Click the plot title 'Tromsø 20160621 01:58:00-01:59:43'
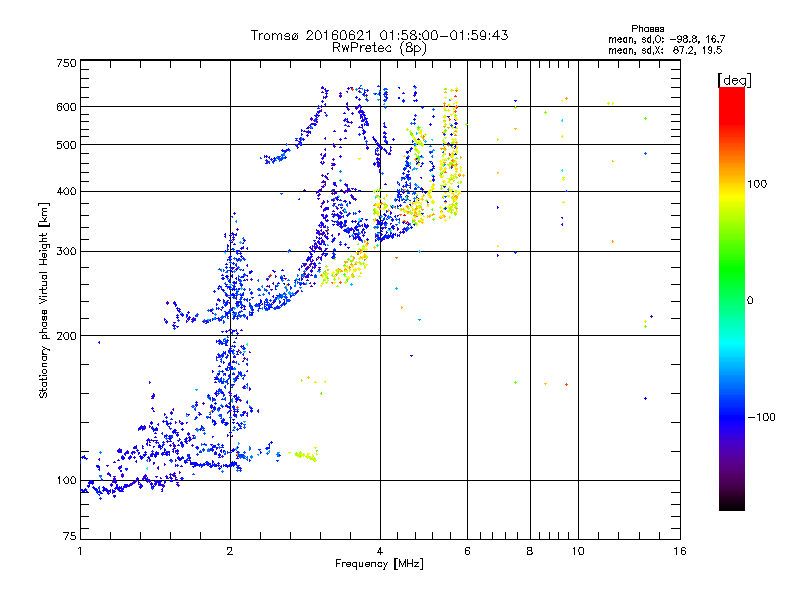 (379, 35)
